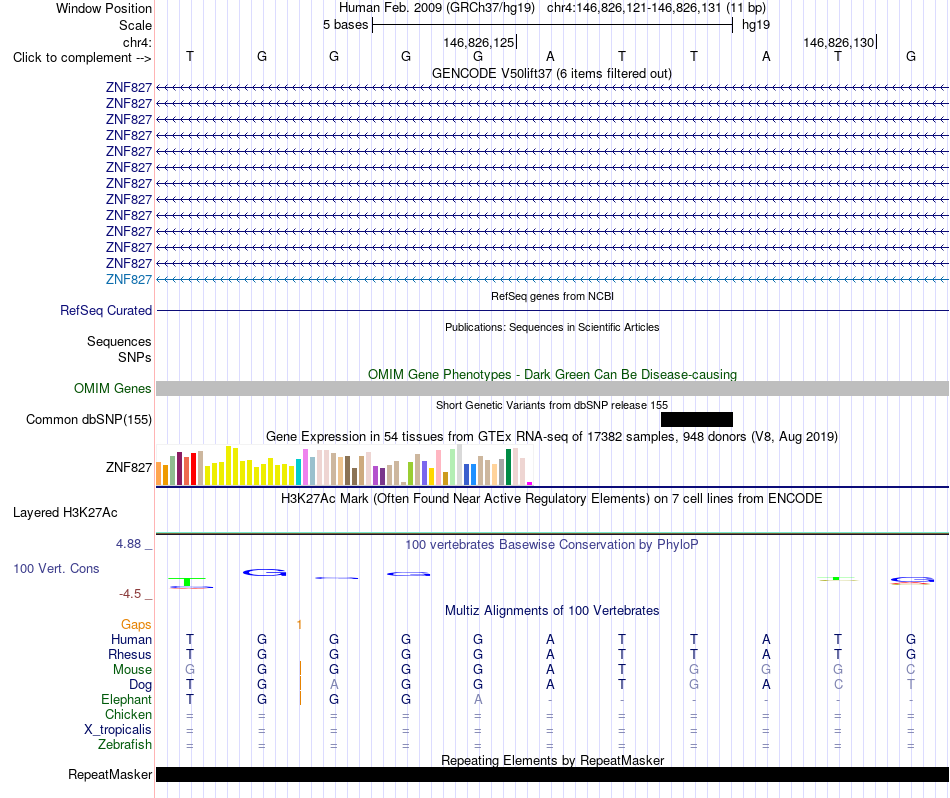Click the Common dbSNP(155) label
The height and width of the screenshot is (798, 950).
(88, 419)
